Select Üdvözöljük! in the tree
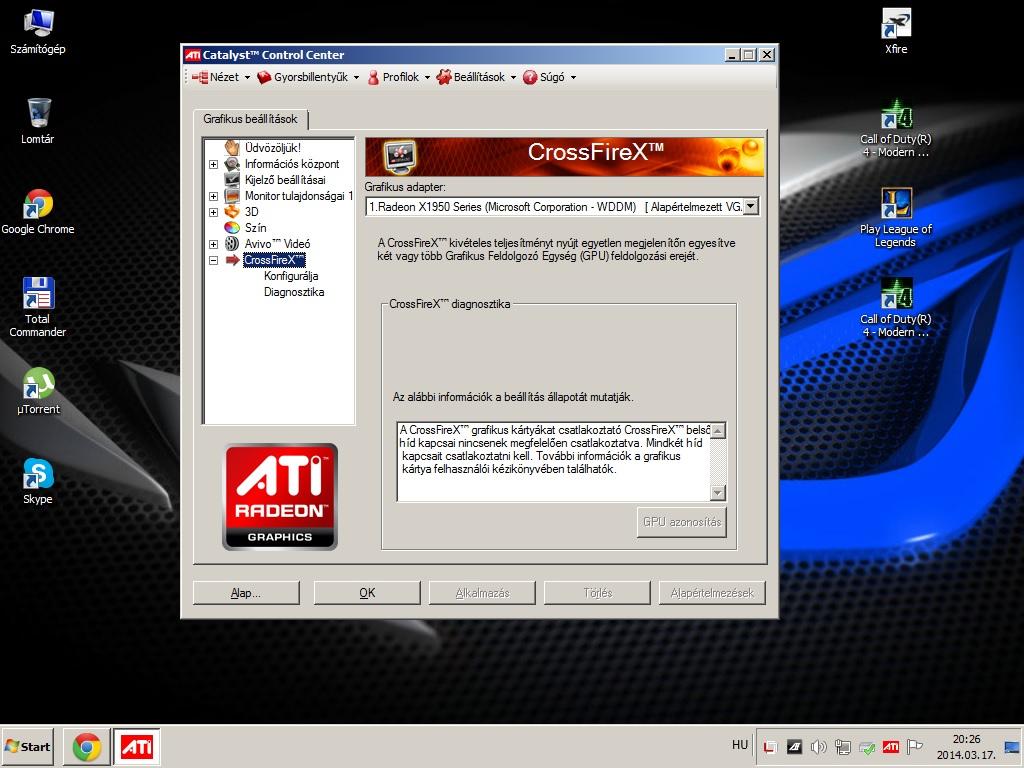This screenshot has width=1024, height=768. pyautogui.click(x=272, y=148)
